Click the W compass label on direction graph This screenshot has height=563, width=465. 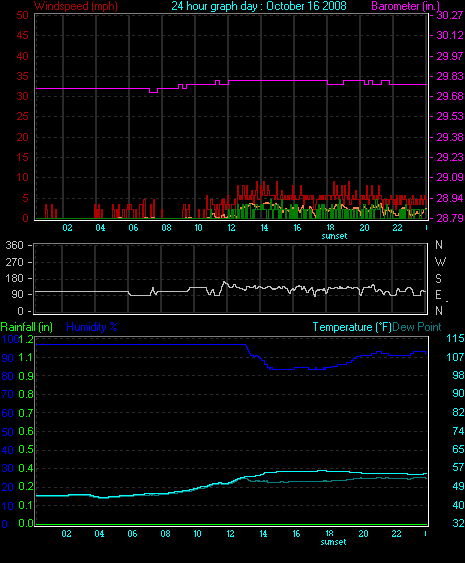(440, 262)
